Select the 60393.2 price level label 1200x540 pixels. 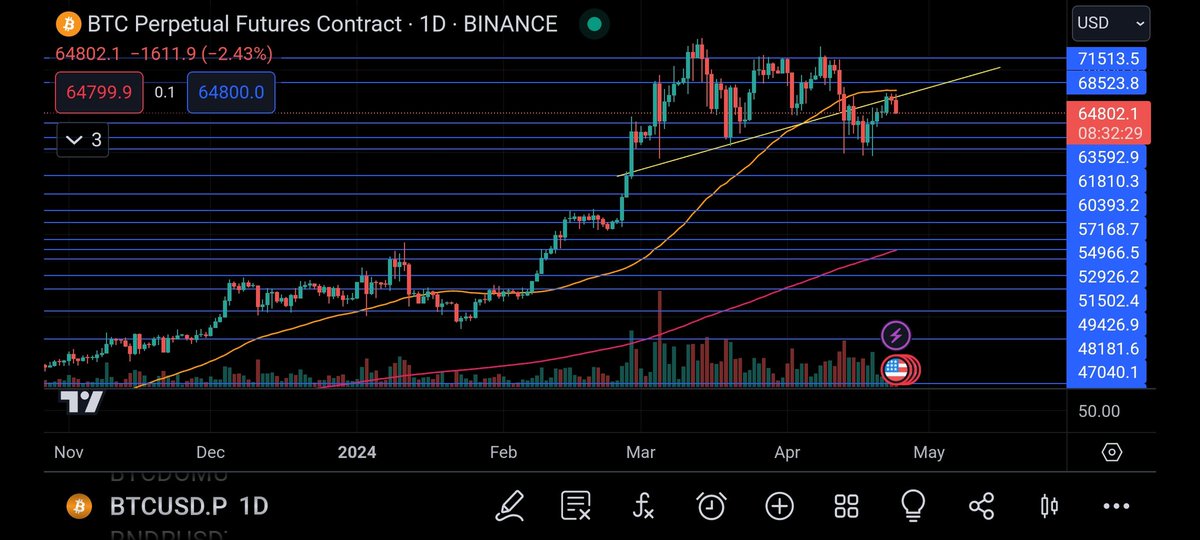(1107, 205)
